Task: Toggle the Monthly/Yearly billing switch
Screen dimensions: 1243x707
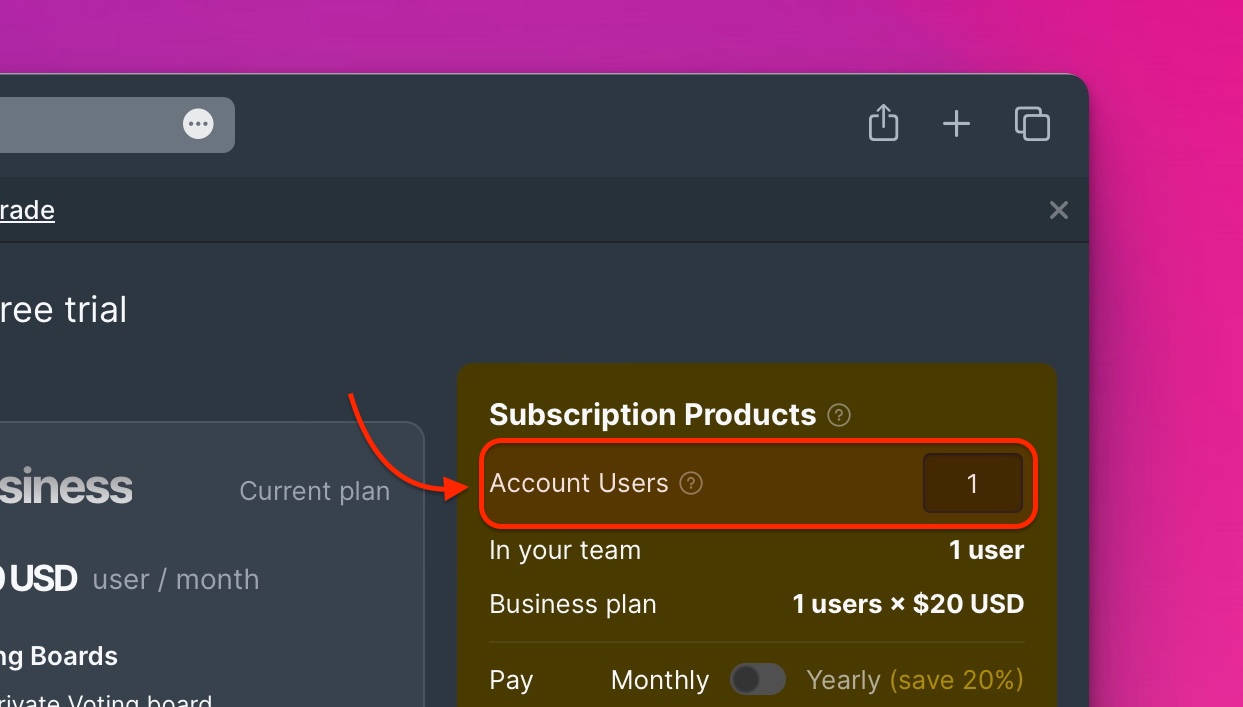Action: (x=758, y=680)
